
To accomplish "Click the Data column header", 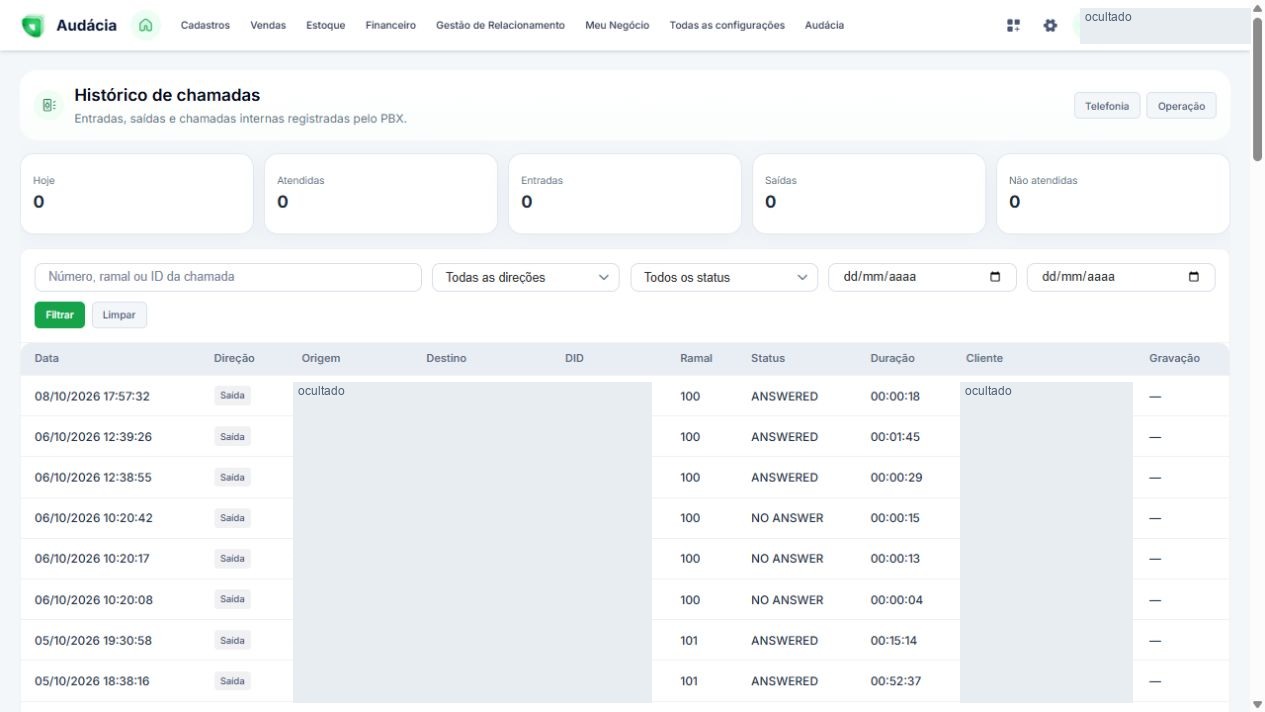I will point(48,358).
